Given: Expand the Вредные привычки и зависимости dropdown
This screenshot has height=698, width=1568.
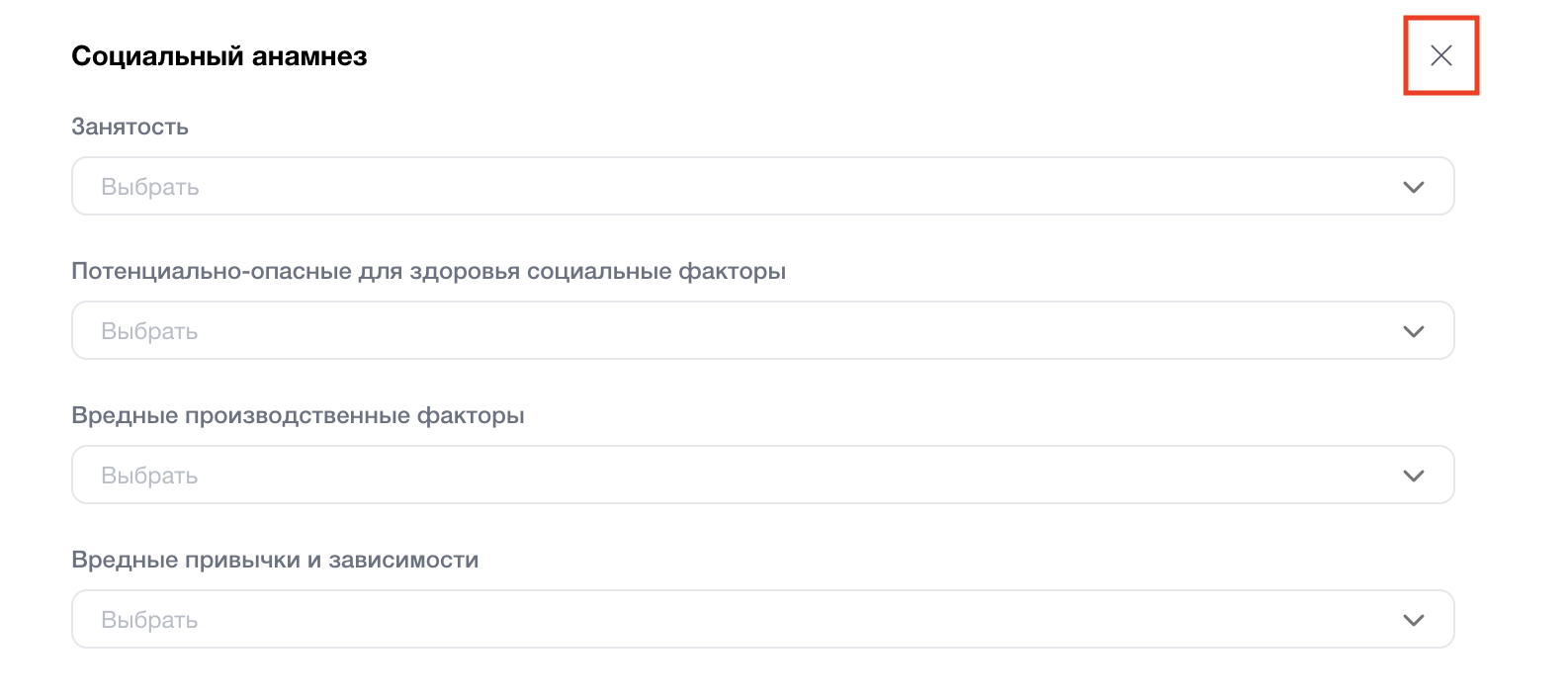Looking at the screenshot, I should click(761, 620).
